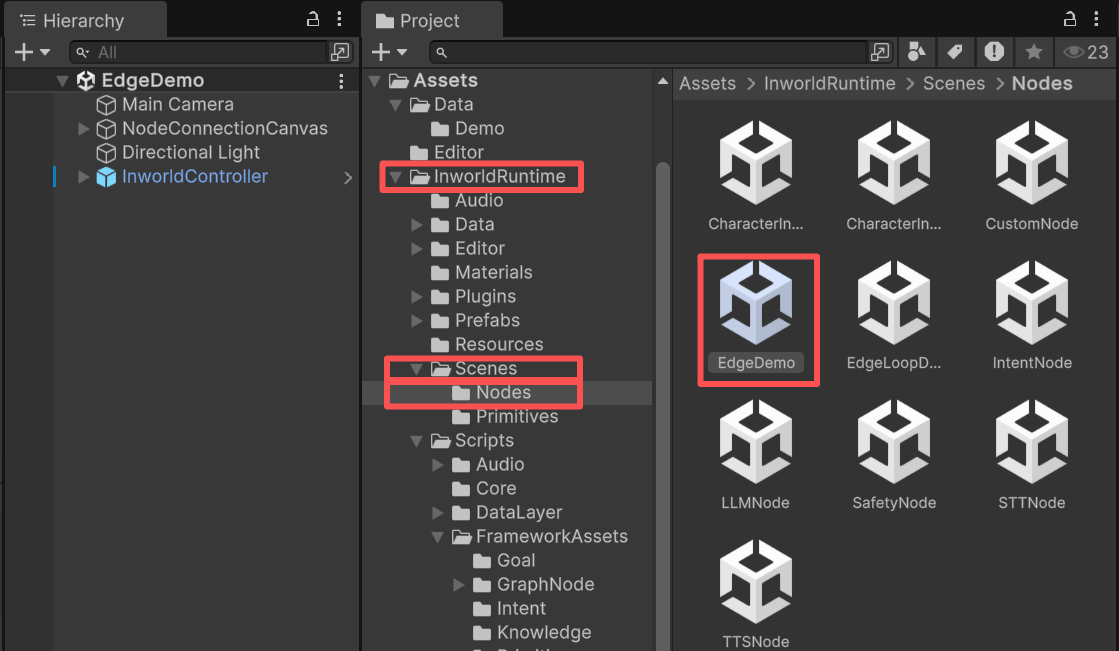Select Main Camera in Hierarchy

(178, 104)
